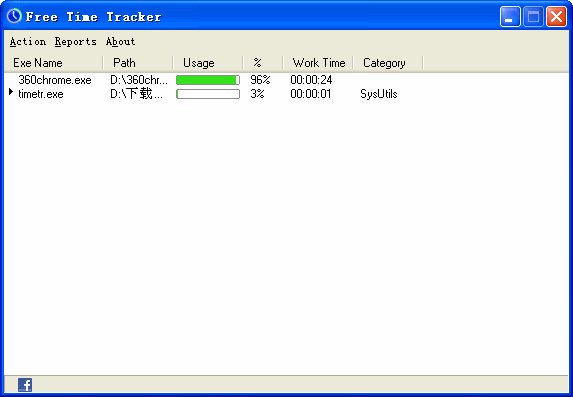Click the 00:00:24 work time cell
573x397 pixels.
tap(311, 80)
